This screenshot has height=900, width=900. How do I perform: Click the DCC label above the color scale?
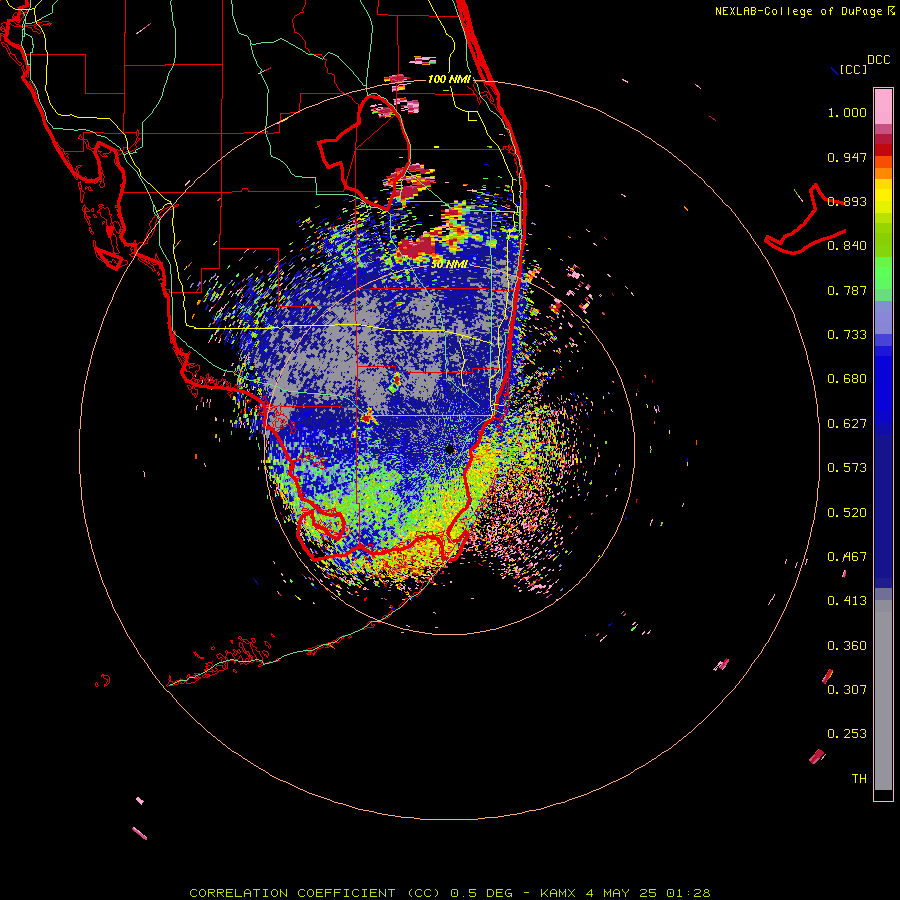(x=878, y=60)
